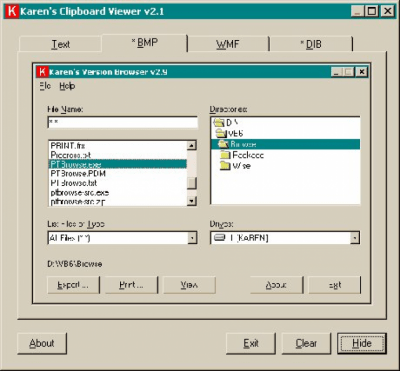The width and height of the screenshot is (400, 371).
Task: Switch to the WMF tab
Action: pyautogui.click(x=227, y=44)
